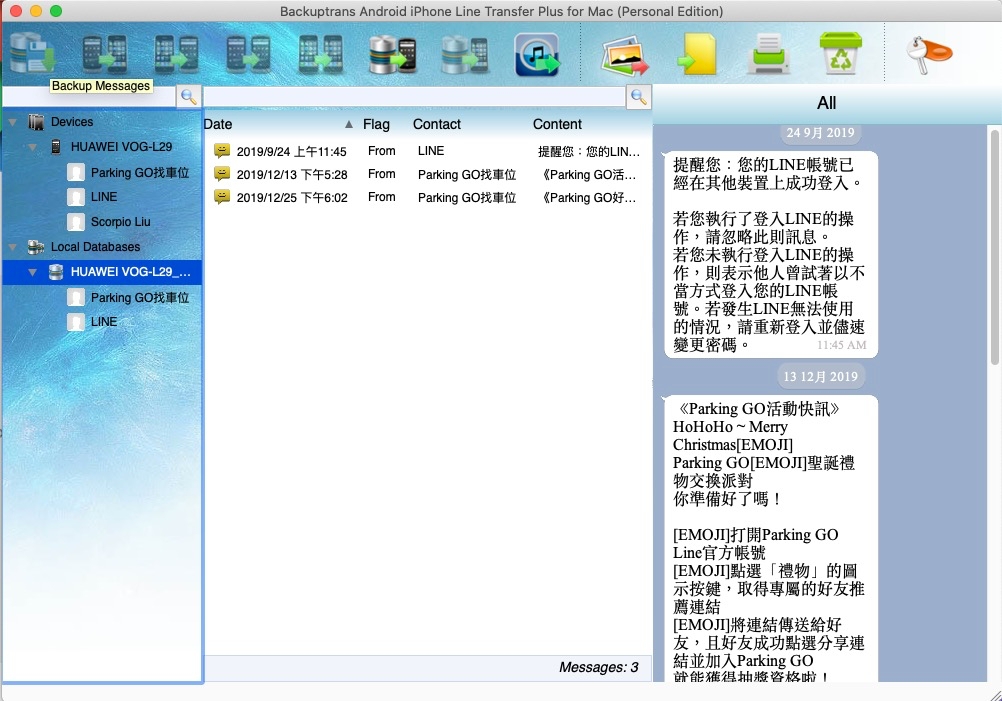This screenshot has height=701, width=1002.
Task: Collapse the Devices tree section
Action: tap(12, 122)
